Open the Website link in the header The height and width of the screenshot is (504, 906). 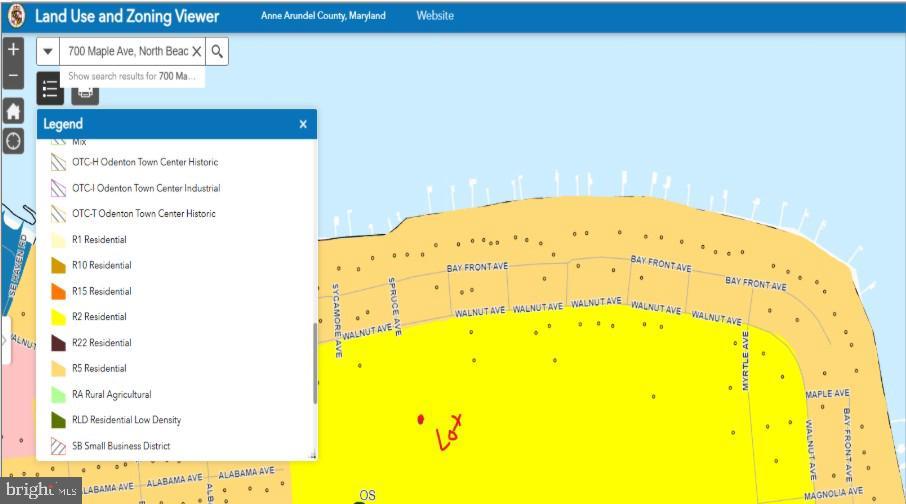coord(435,16)
